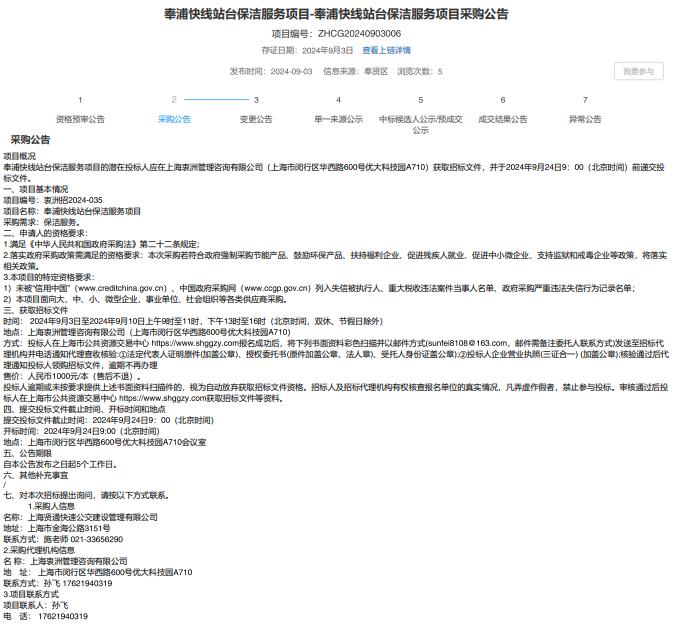The image size is (678, 632).
Task: Click step number 3 in progress bar
Action: (256, 100)
